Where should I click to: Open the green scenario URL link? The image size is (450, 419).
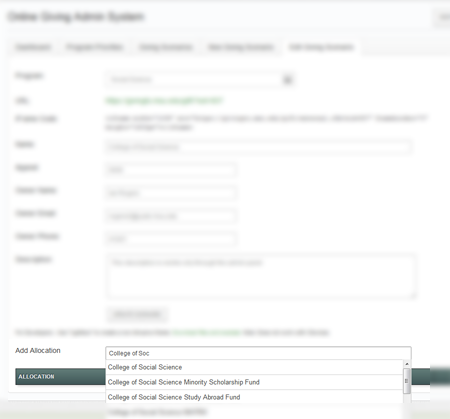pos(164,101)
